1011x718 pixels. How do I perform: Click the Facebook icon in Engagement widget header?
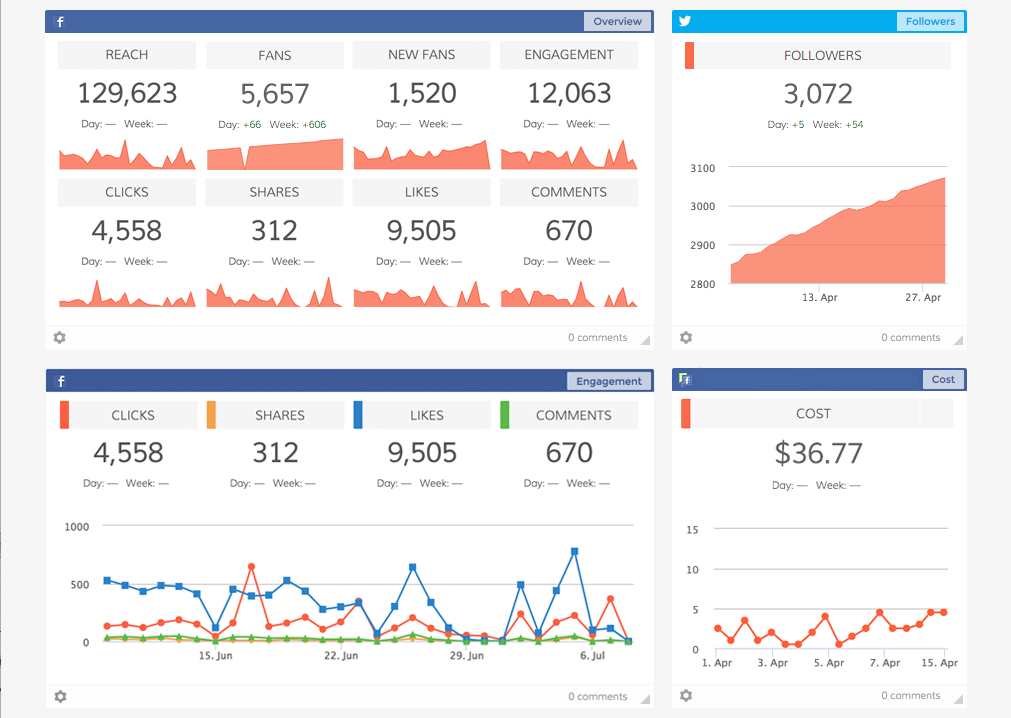(60, 381)
